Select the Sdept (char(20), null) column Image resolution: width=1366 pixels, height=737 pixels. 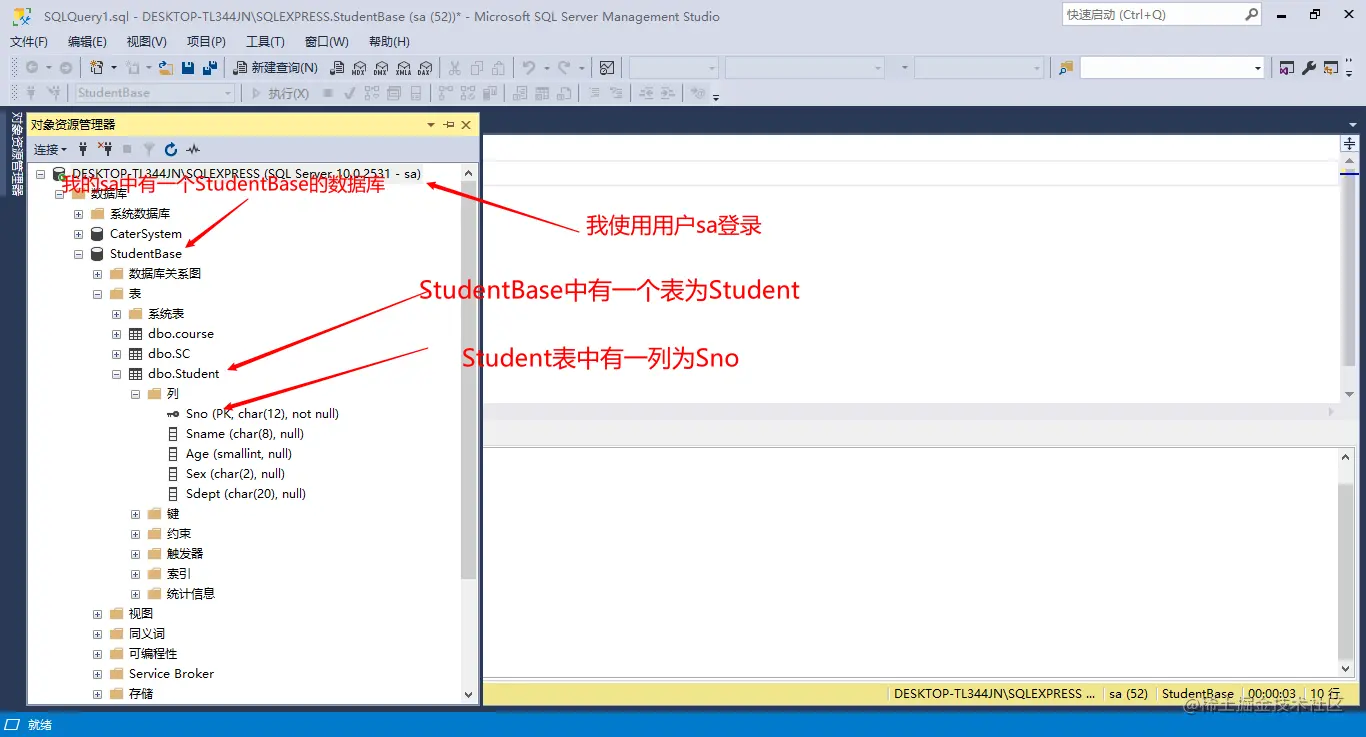245,494
